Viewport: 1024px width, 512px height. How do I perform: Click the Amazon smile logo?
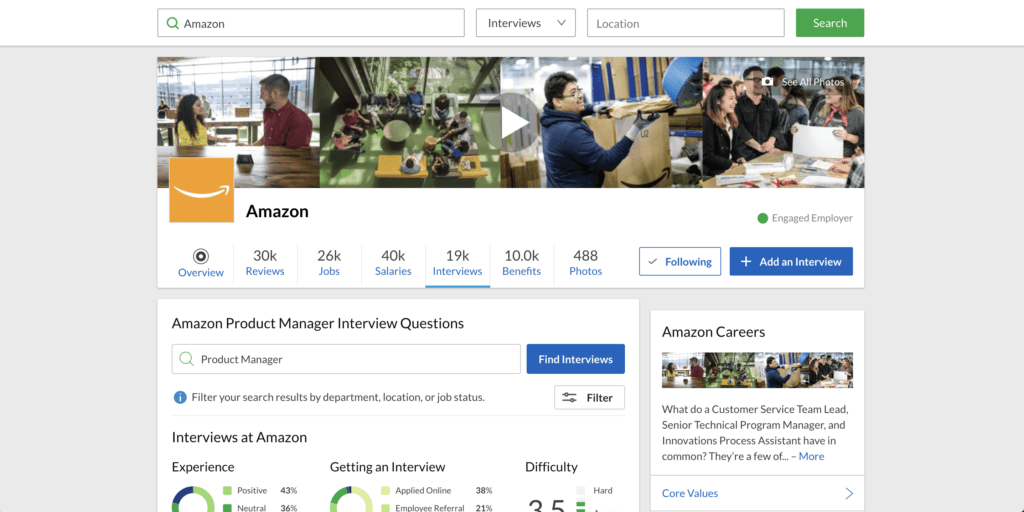(x=202, y=190)
